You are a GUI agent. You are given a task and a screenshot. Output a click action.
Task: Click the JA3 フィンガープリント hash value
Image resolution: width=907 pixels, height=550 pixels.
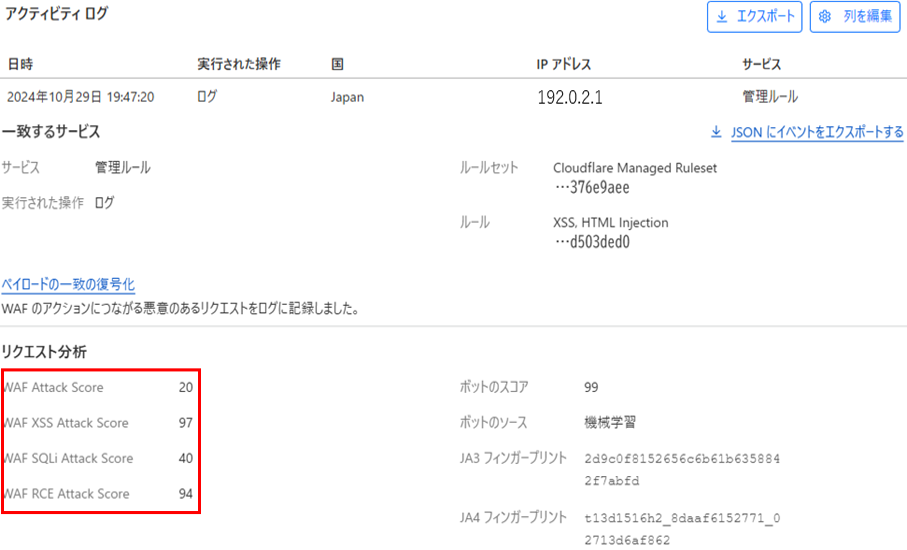(x=681, y=468)
